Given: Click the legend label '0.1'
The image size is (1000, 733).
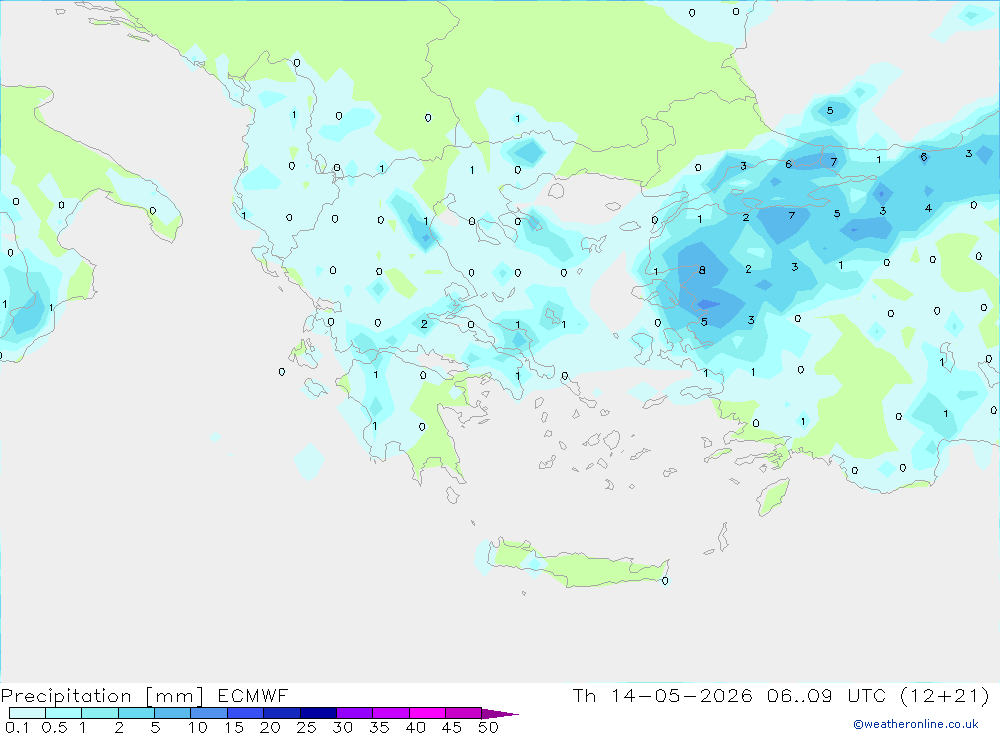Looking at the screenshot, I should [x=17, y=727].
